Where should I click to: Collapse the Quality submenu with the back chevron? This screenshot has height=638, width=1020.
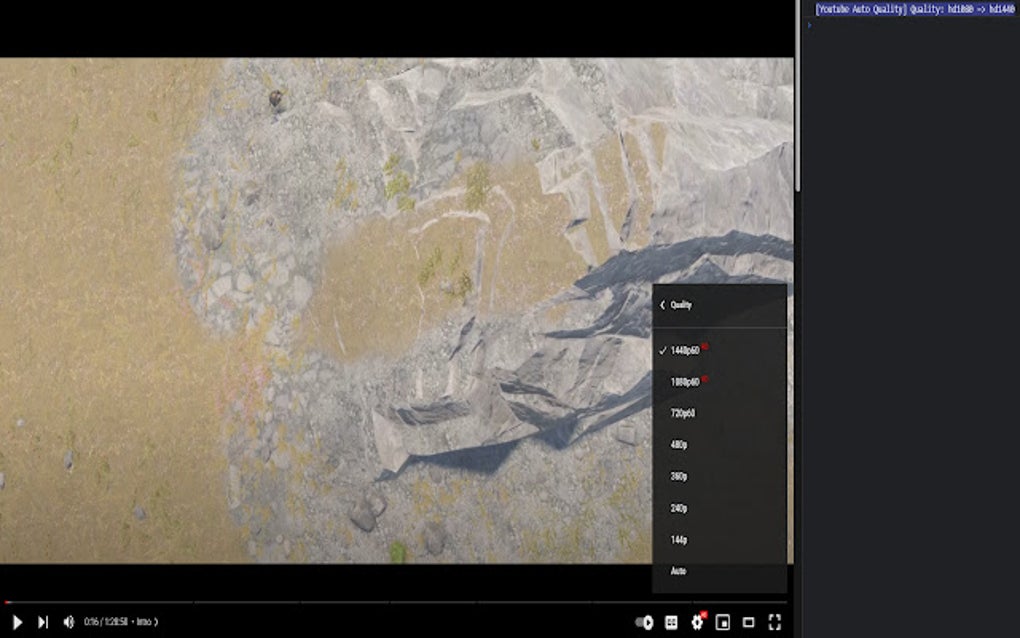click(x=662, y=304)
